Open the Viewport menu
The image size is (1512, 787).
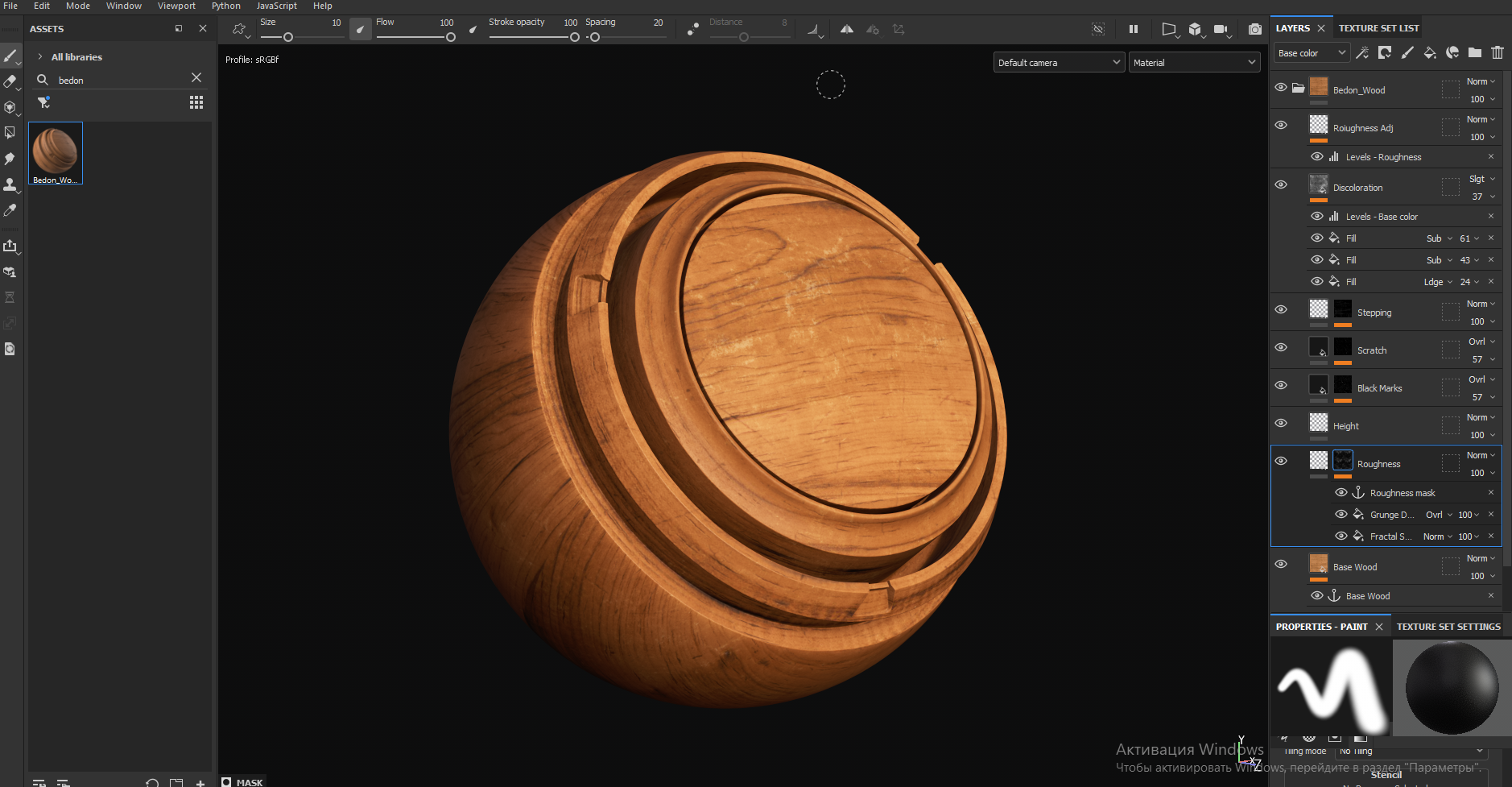pyautogui.click(x=176, y=6)
